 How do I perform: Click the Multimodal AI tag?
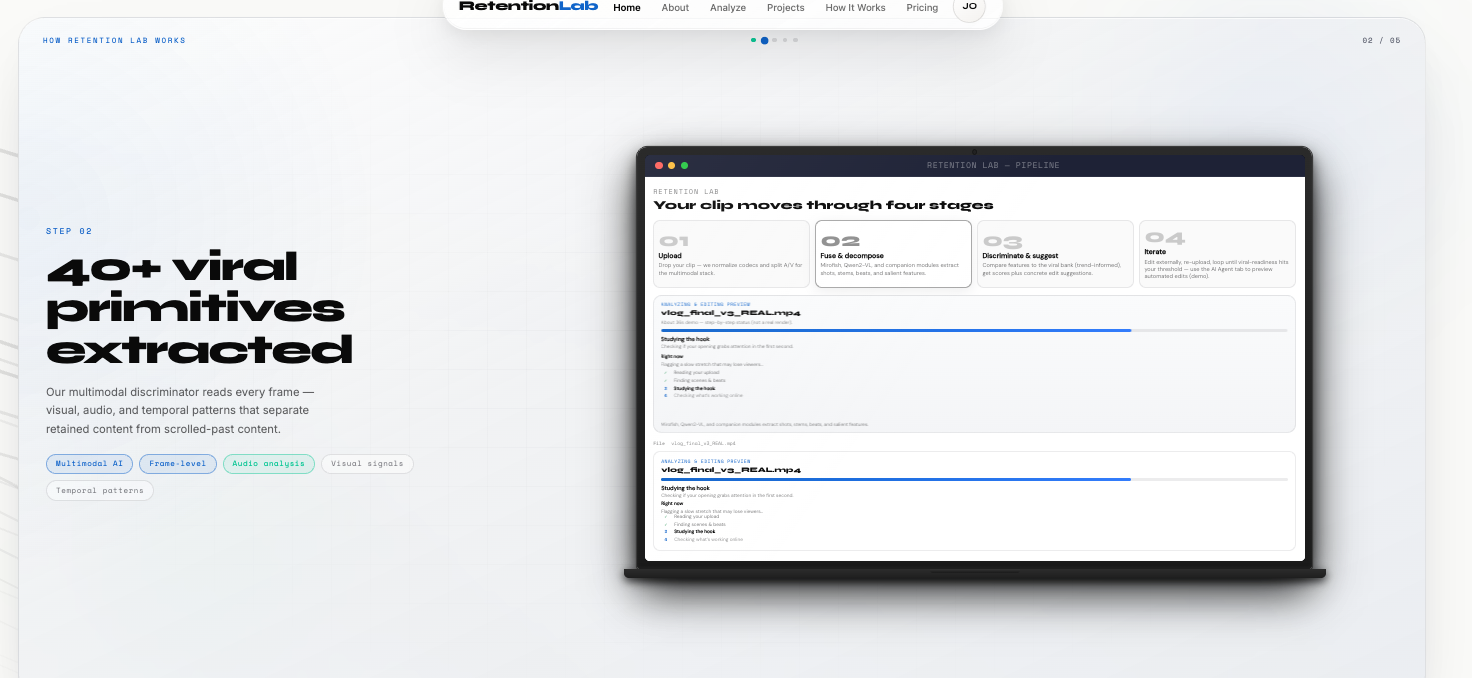pos(89,464)
